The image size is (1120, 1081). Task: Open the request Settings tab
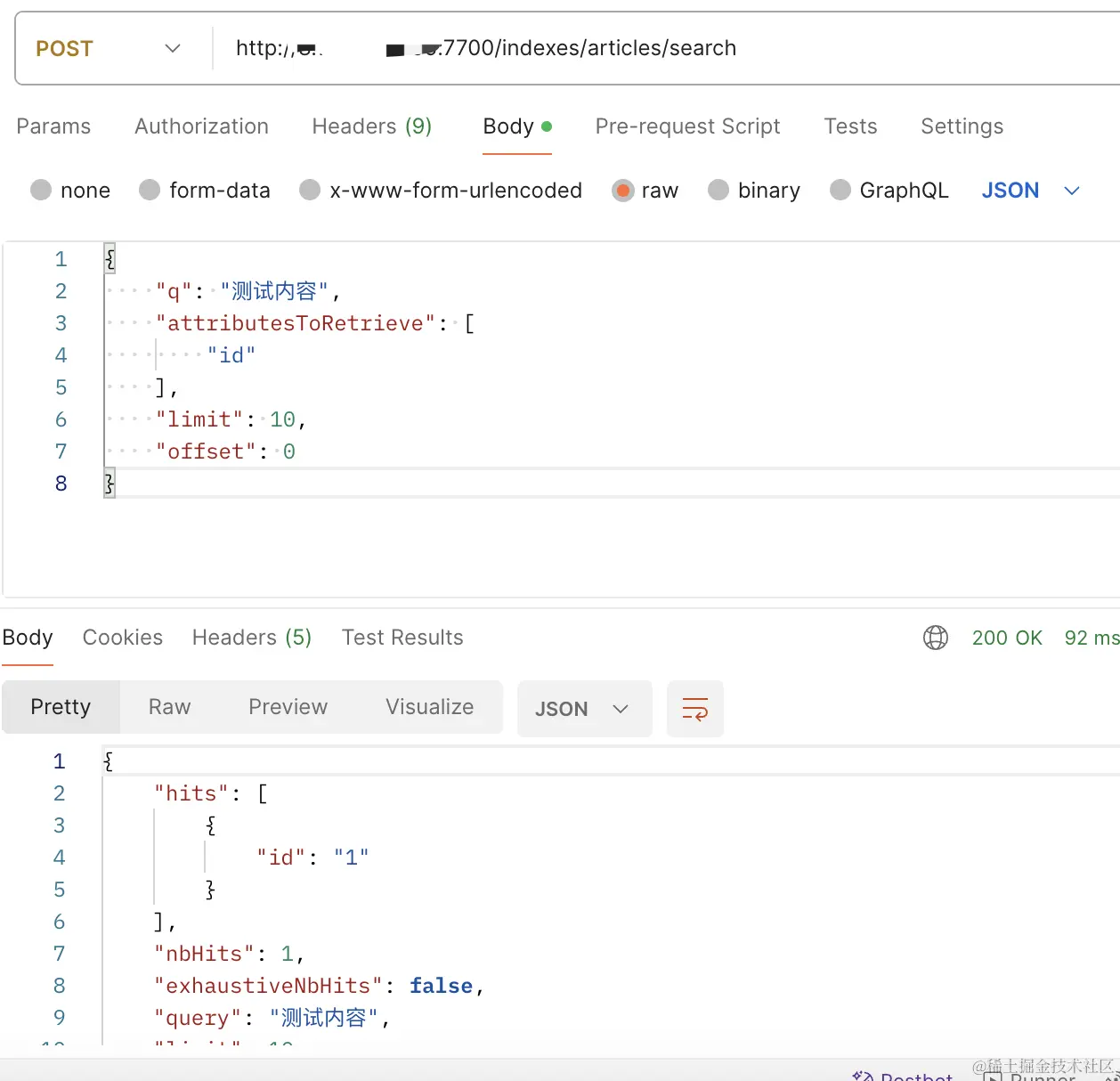[x=962, y=126]
